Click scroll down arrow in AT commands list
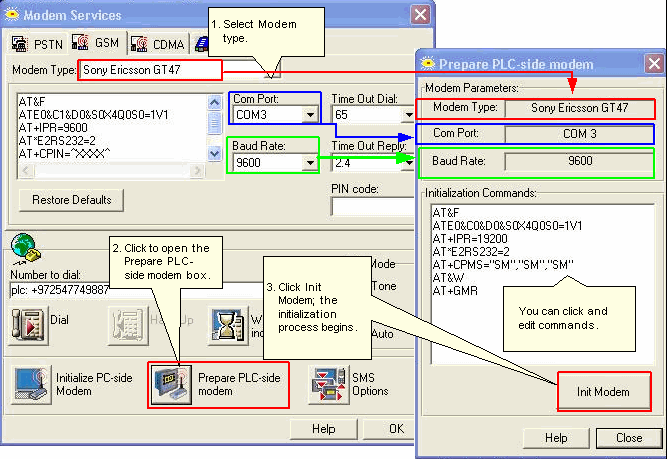The width and height of the screenshot is (667, 459). 214,154
